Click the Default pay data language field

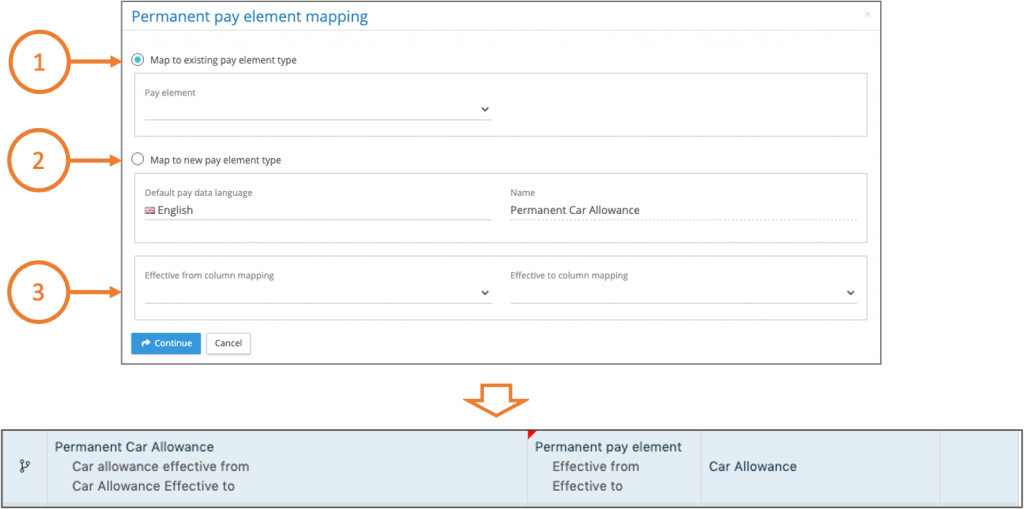(x=317, y=210)
